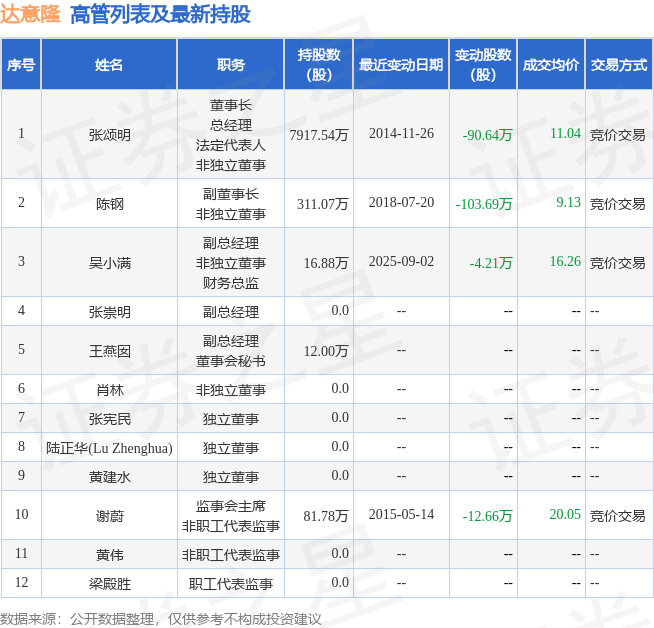The image size is (654, 628).
Task: Click the position 财务总监
Action: coord(231,283)
